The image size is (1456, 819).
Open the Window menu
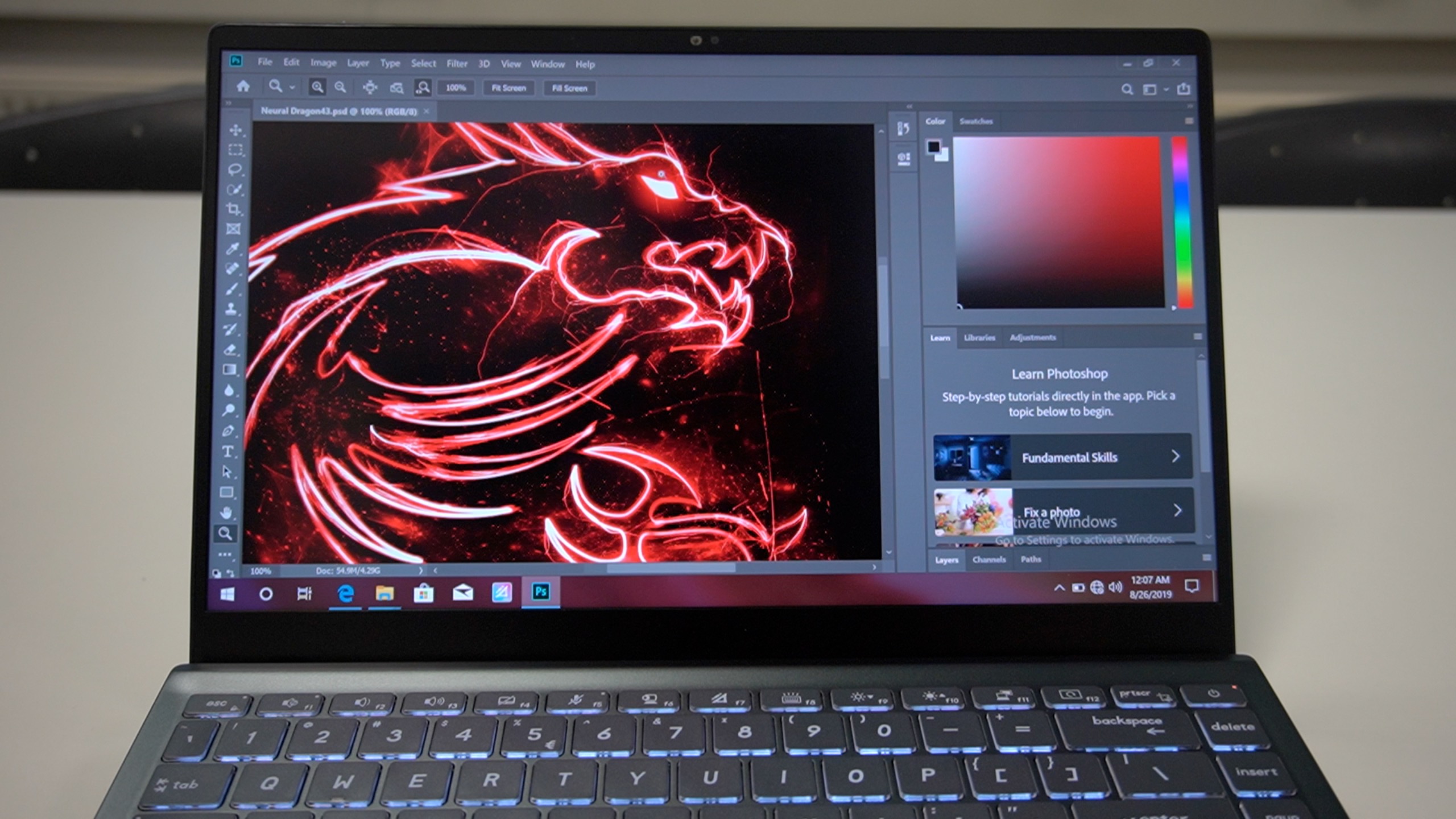pyautogui.click(x=548, y=64)
